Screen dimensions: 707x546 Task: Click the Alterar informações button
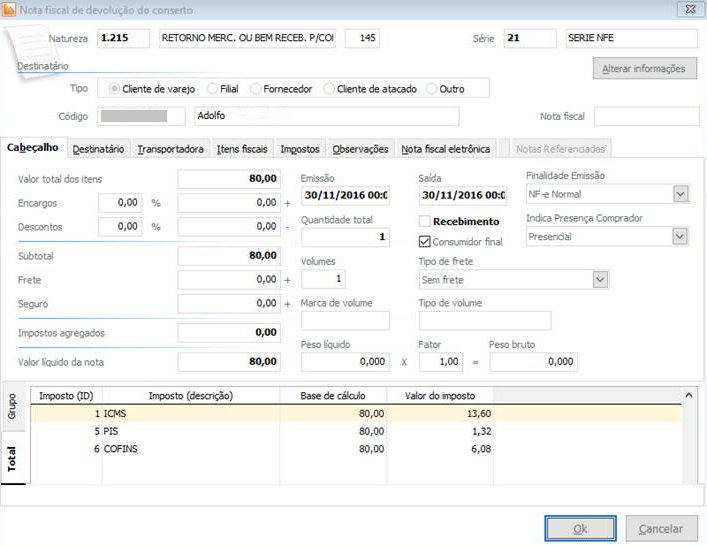[644, 69]
